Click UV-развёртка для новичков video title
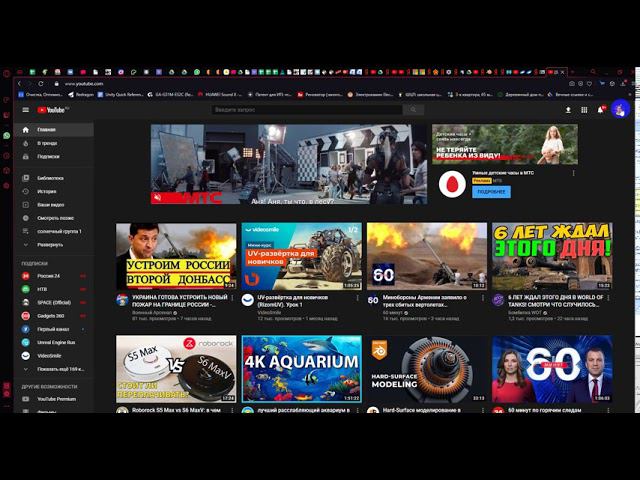Screen dimensions: 640x480 click(292, 301)
